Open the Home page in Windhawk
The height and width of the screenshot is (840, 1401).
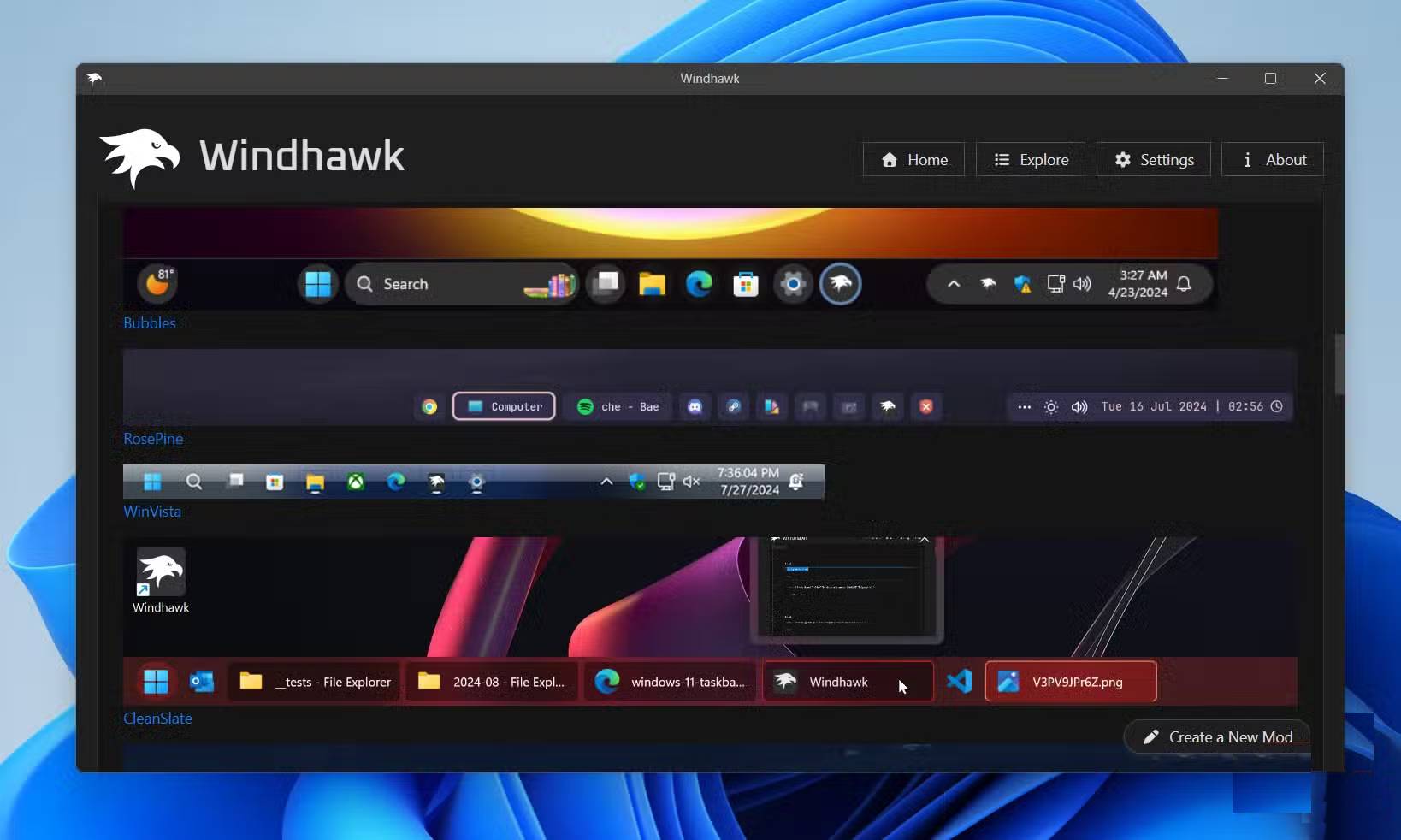pos(913,160)
